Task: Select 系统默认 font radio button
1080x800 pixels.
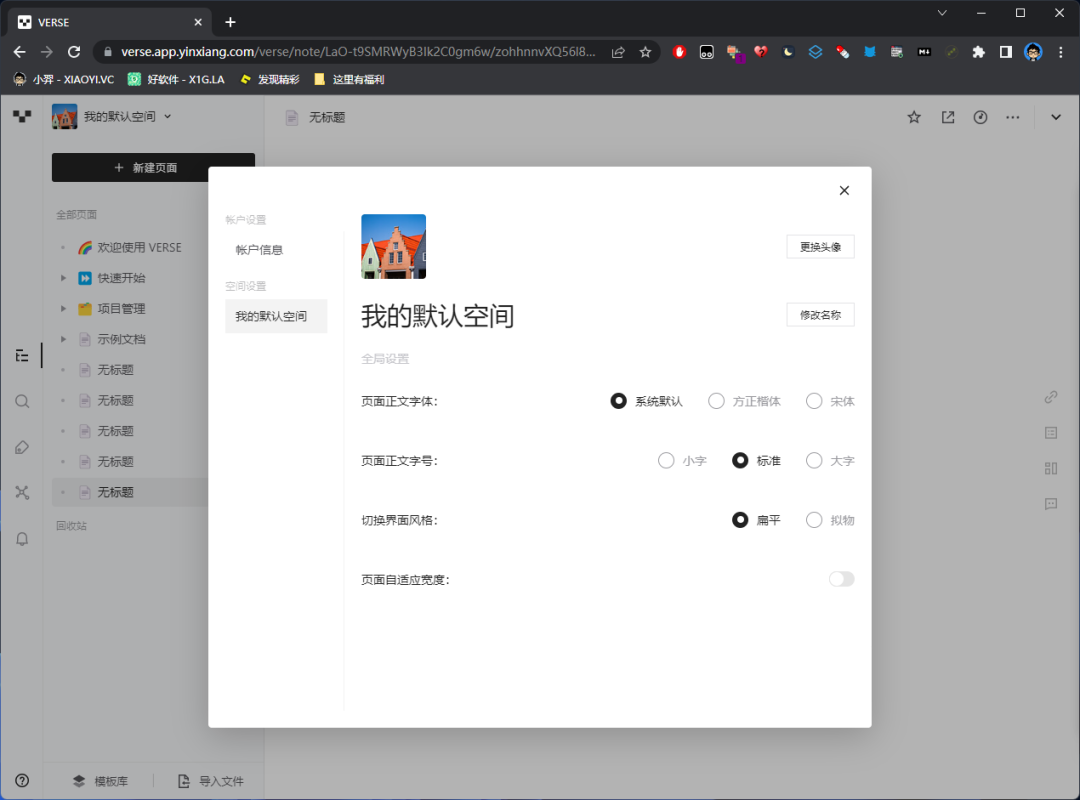Action: point(619,401)
